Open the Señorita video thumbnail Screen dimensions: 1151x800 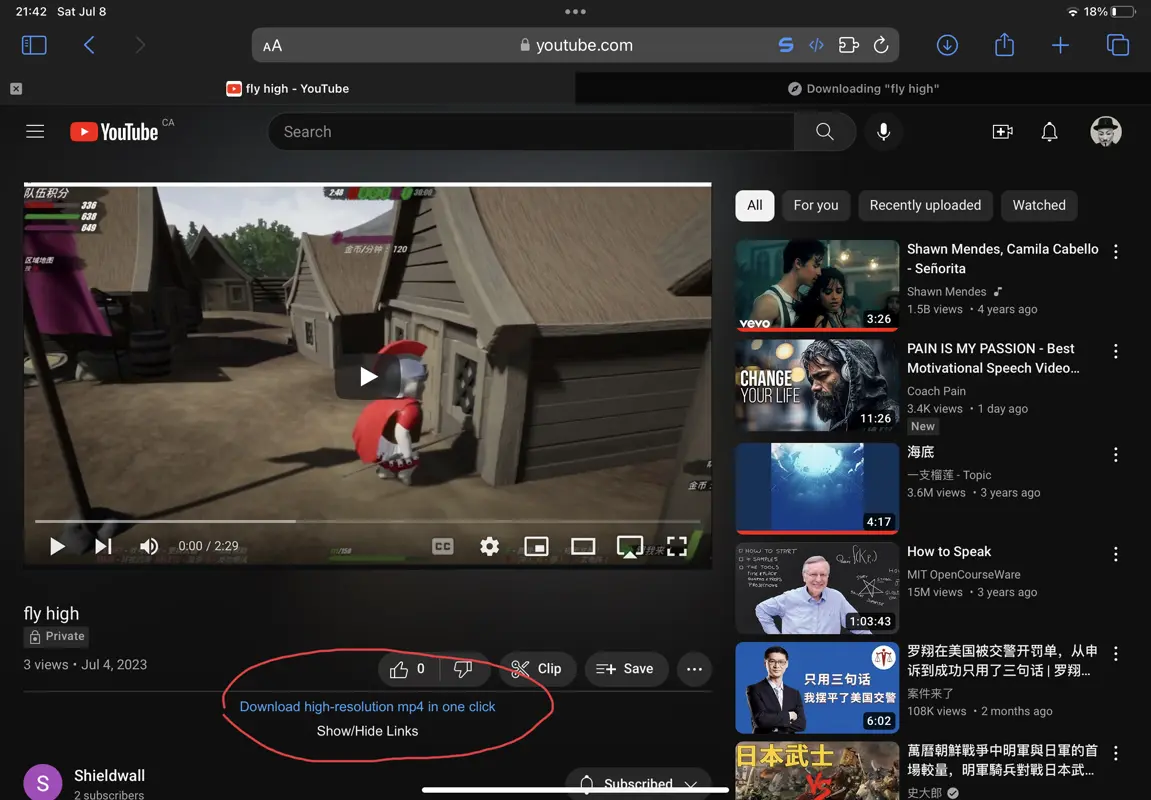(817, 286)
